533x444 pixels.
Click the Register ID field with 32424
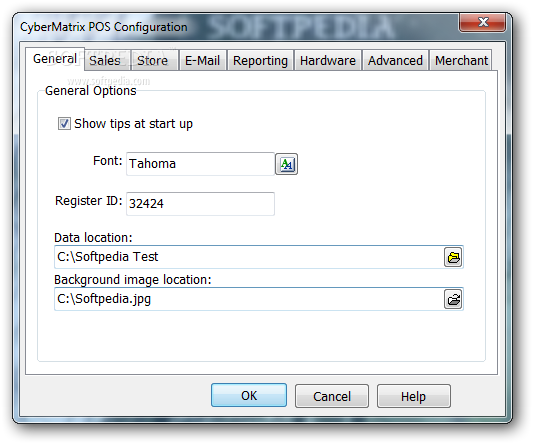[200, 204]
